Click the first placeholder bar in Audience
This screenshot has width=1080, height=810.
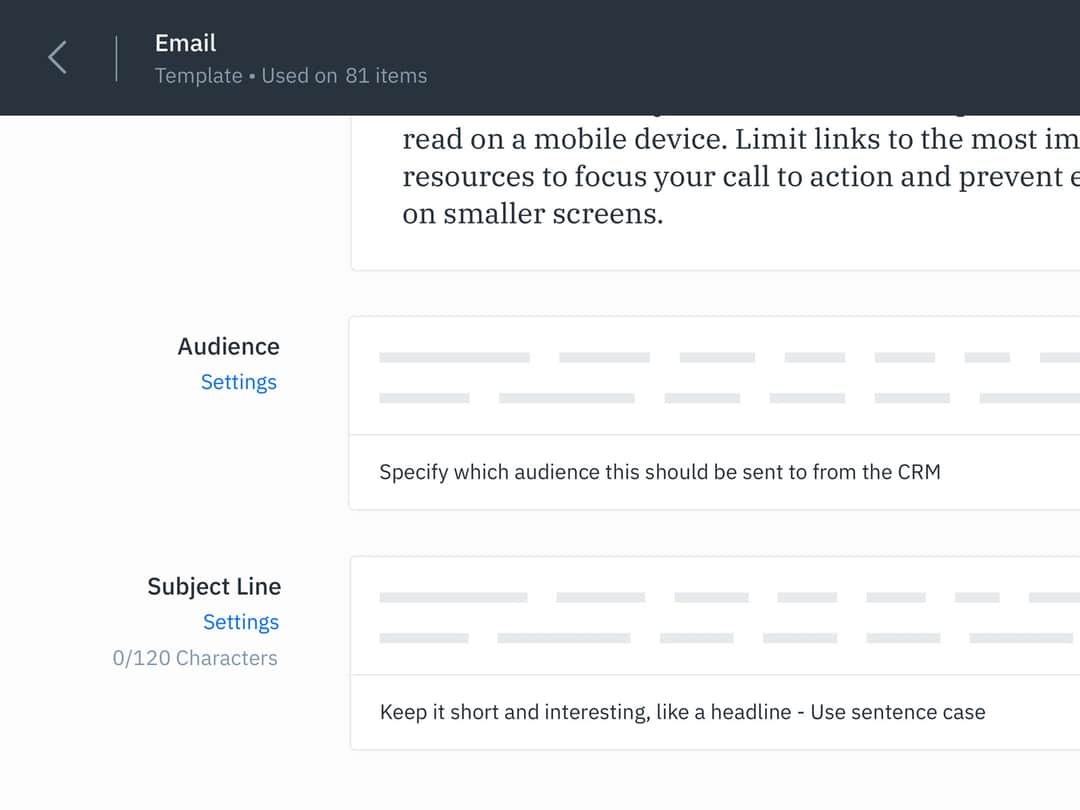tap(454, 357)
